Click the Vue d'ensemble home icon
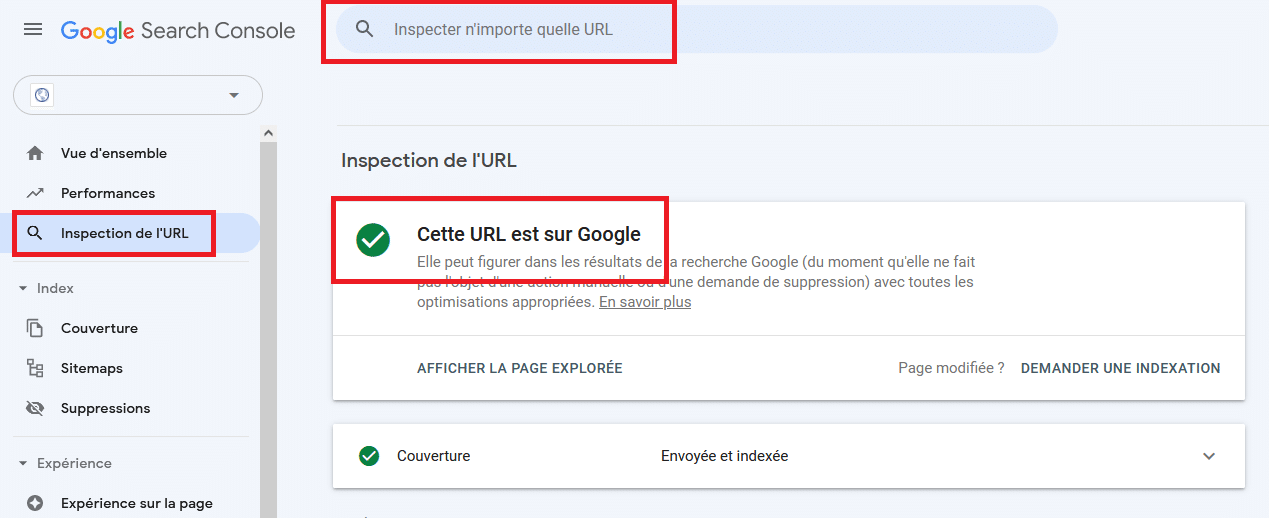The width and height of the screenshot is (1269, 518). (x=35, y=153)
